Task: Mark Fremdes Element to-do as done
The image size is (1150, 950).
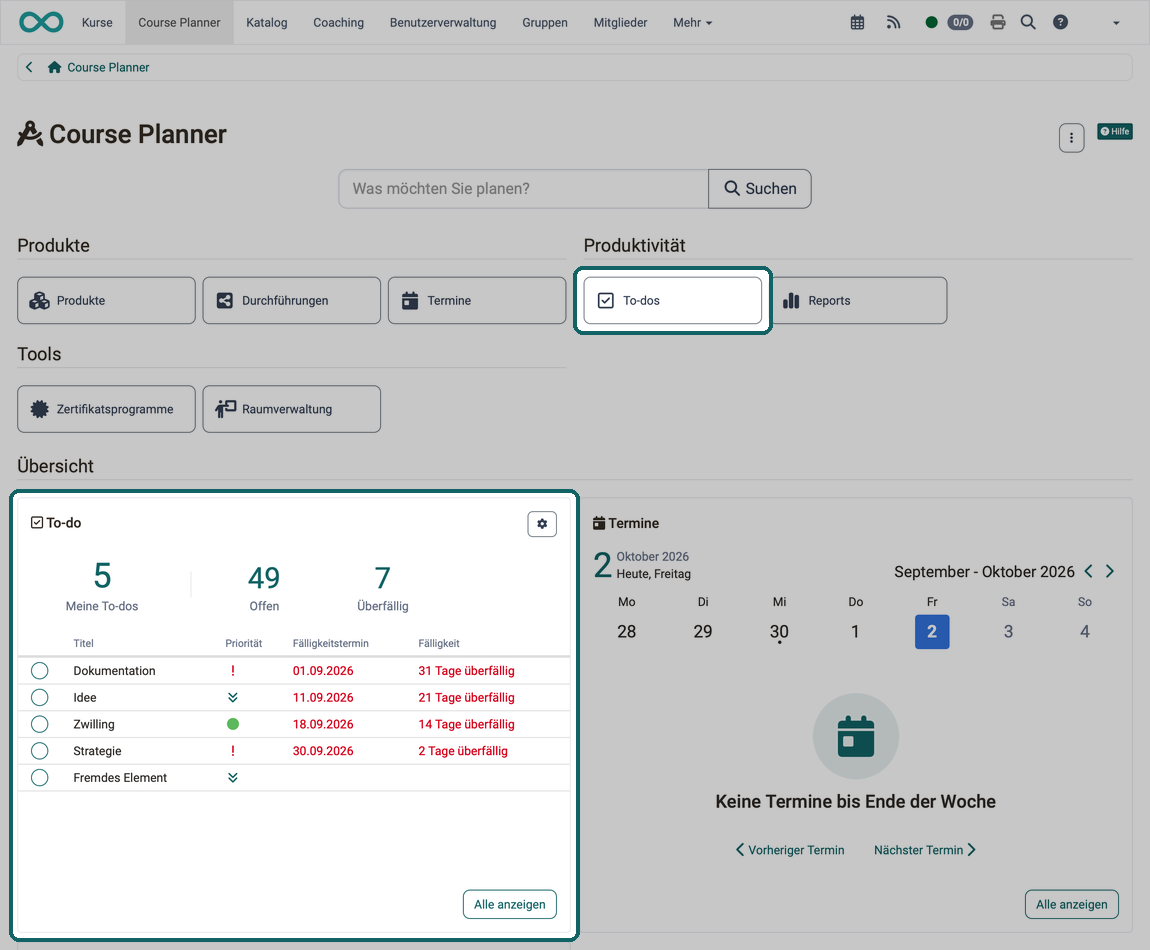Action: coord(40,778)
